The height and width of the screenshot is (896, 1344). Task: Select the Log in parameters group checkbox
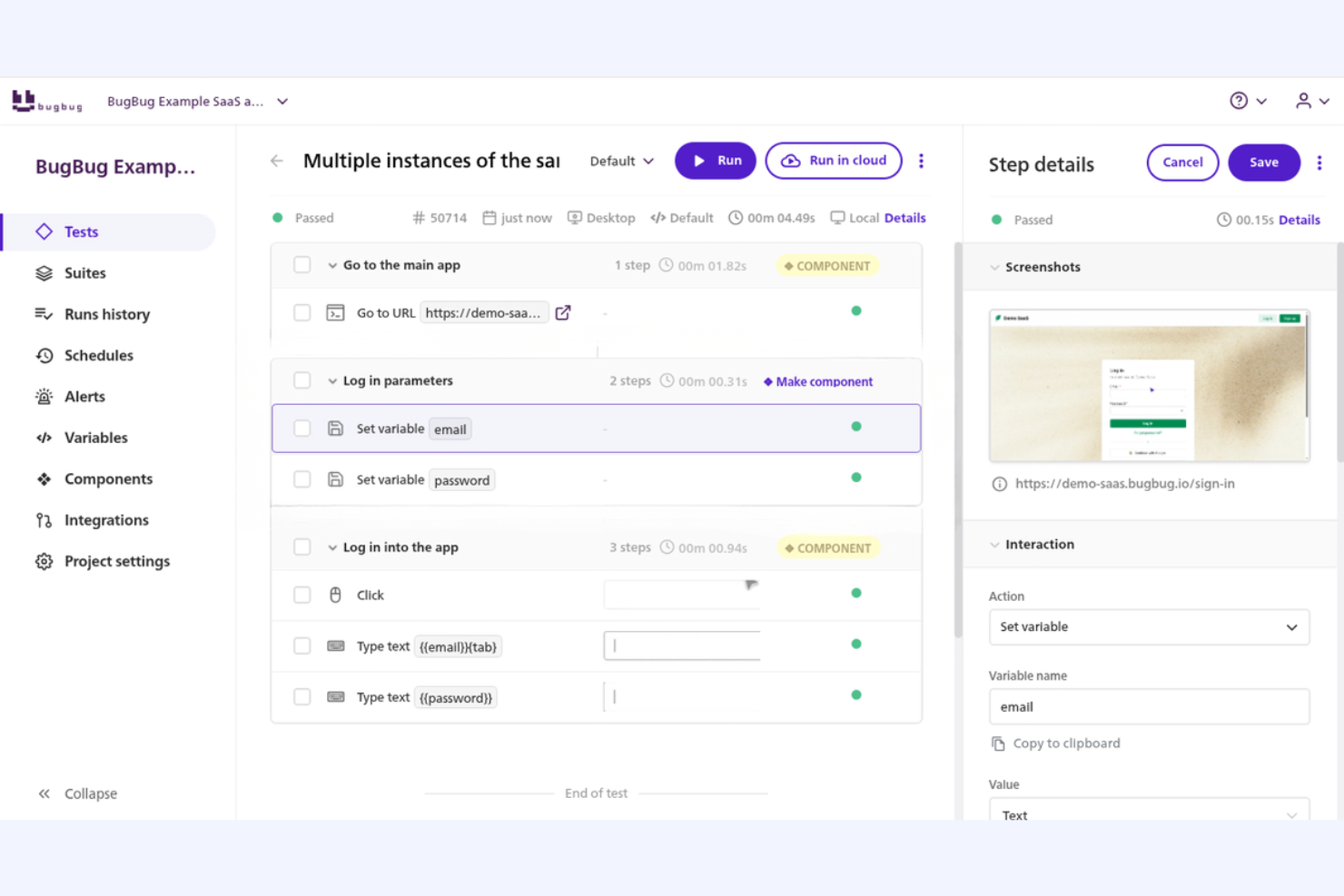coord(301,380)
